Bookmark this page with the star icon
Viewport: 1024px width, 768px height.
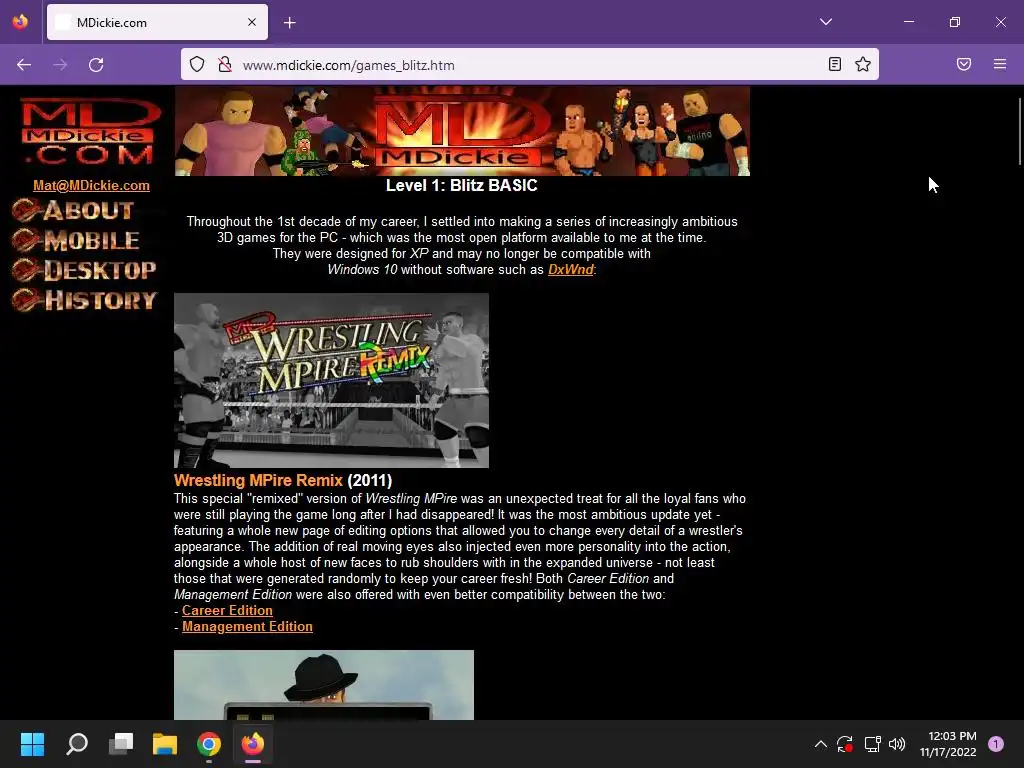click(x=863, y=64)
